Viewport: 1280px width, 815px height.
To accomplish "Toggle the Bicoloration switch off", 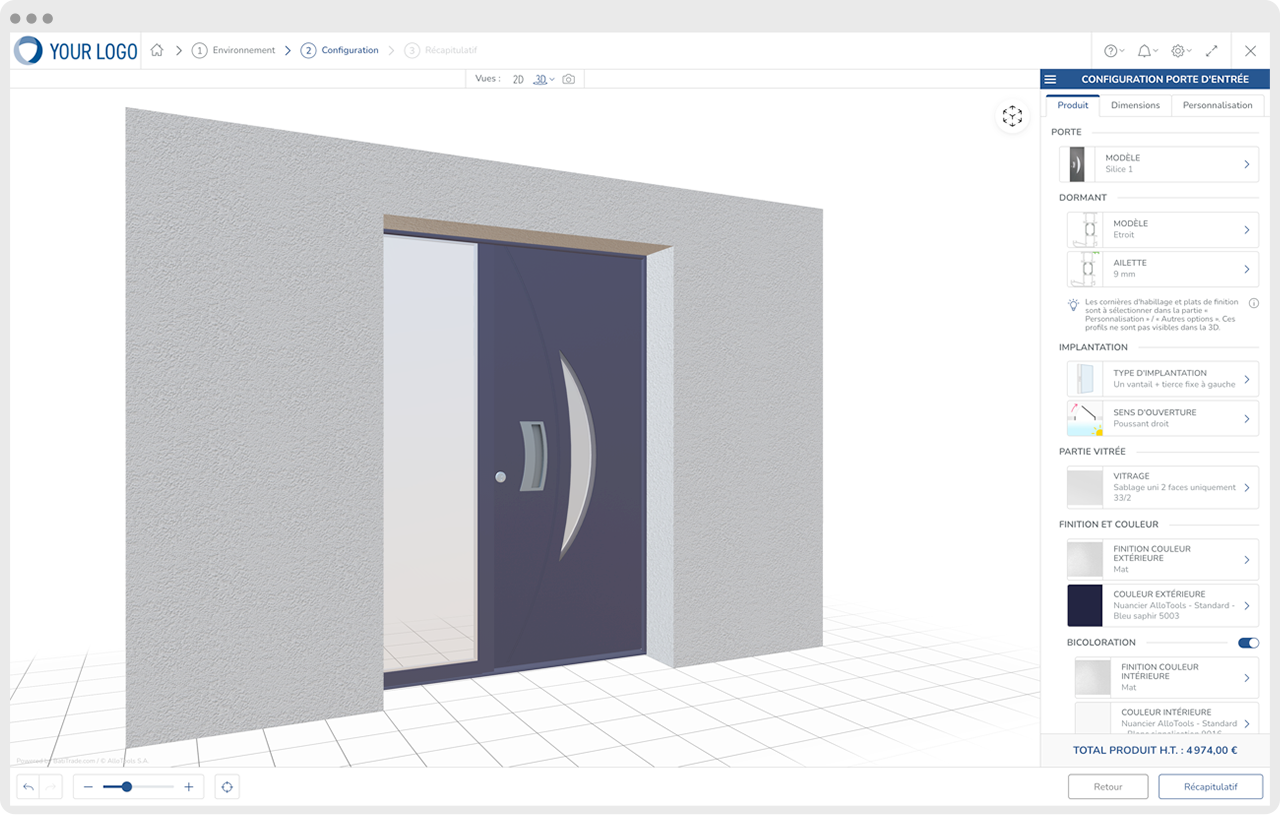I will pos(1248,643).
